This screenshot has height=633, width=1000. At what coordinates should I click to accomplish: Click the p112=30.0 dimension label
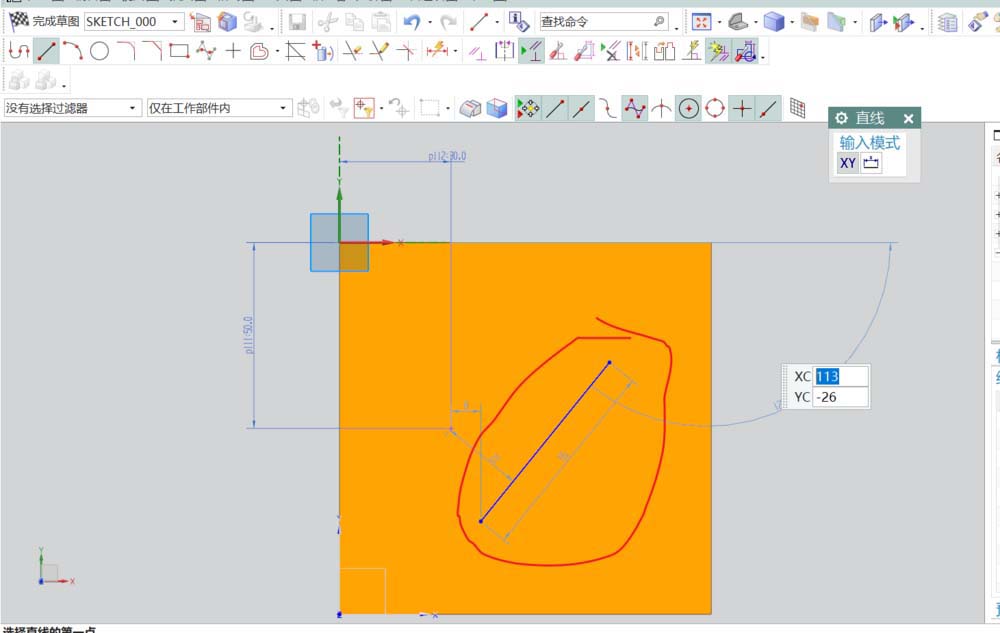[446, 156]
